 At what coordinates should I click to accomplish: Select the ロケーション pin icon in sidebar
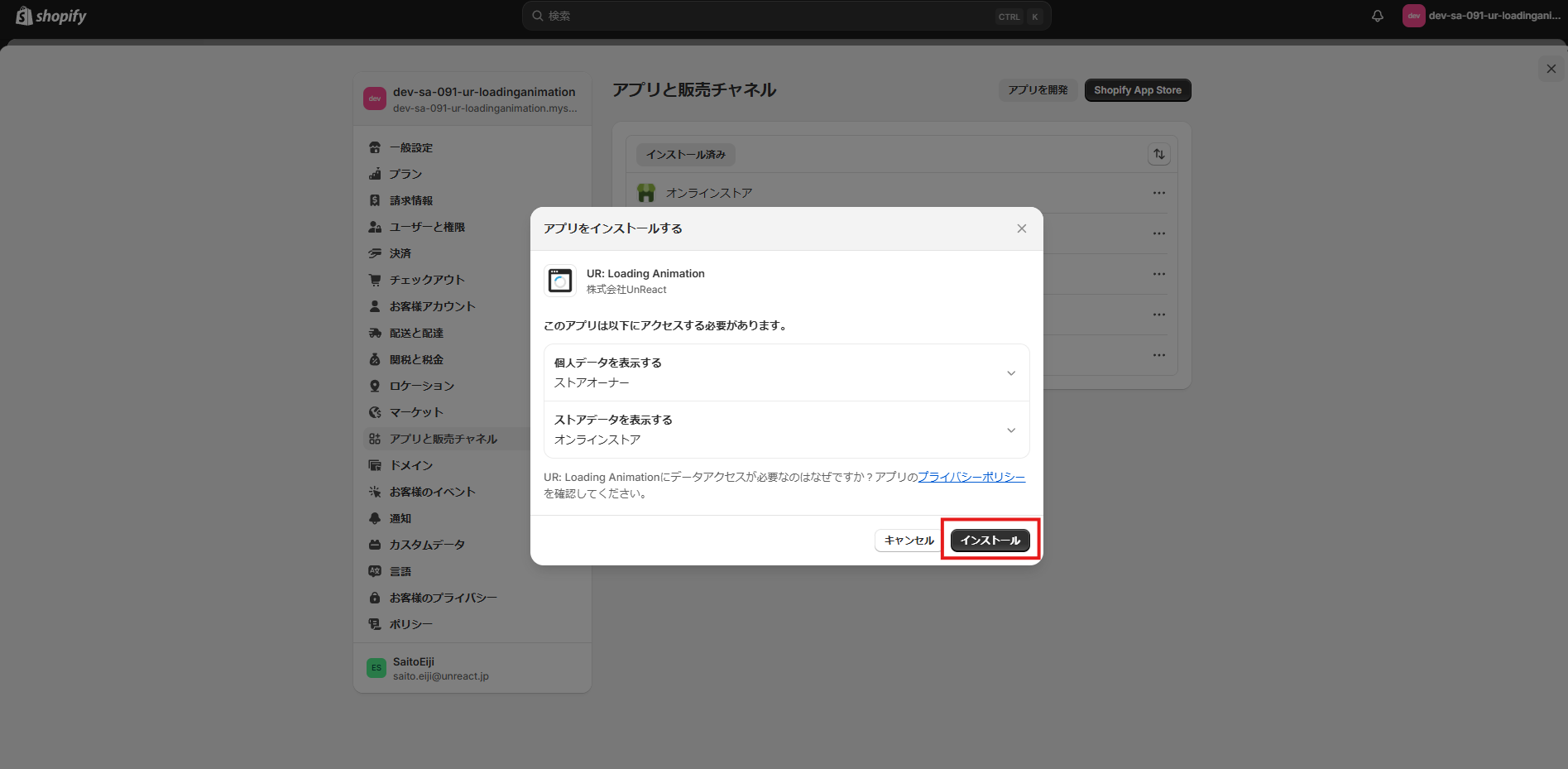coord(376,386)
